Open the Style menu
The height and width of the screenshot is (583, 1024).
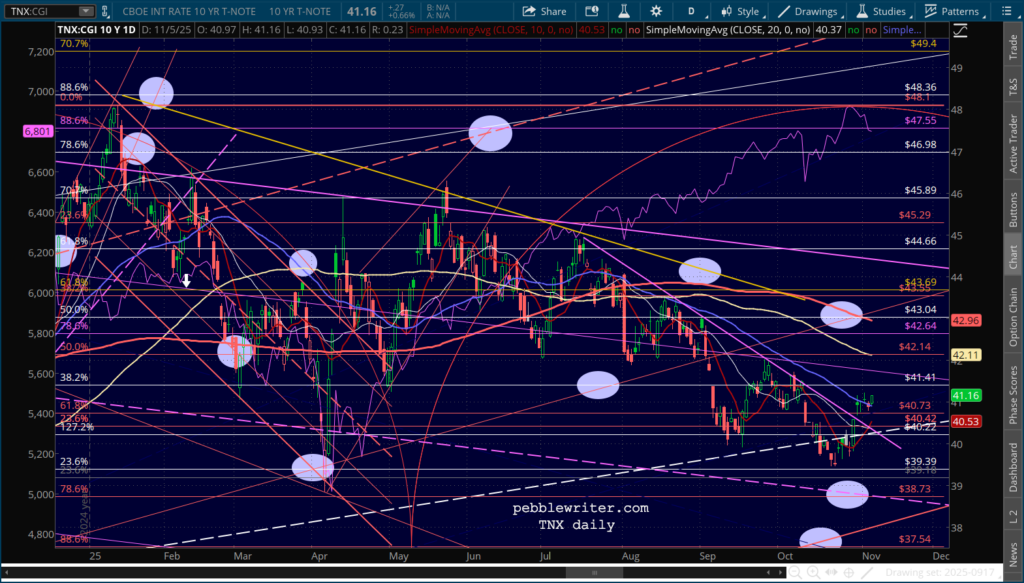(738, 12)
